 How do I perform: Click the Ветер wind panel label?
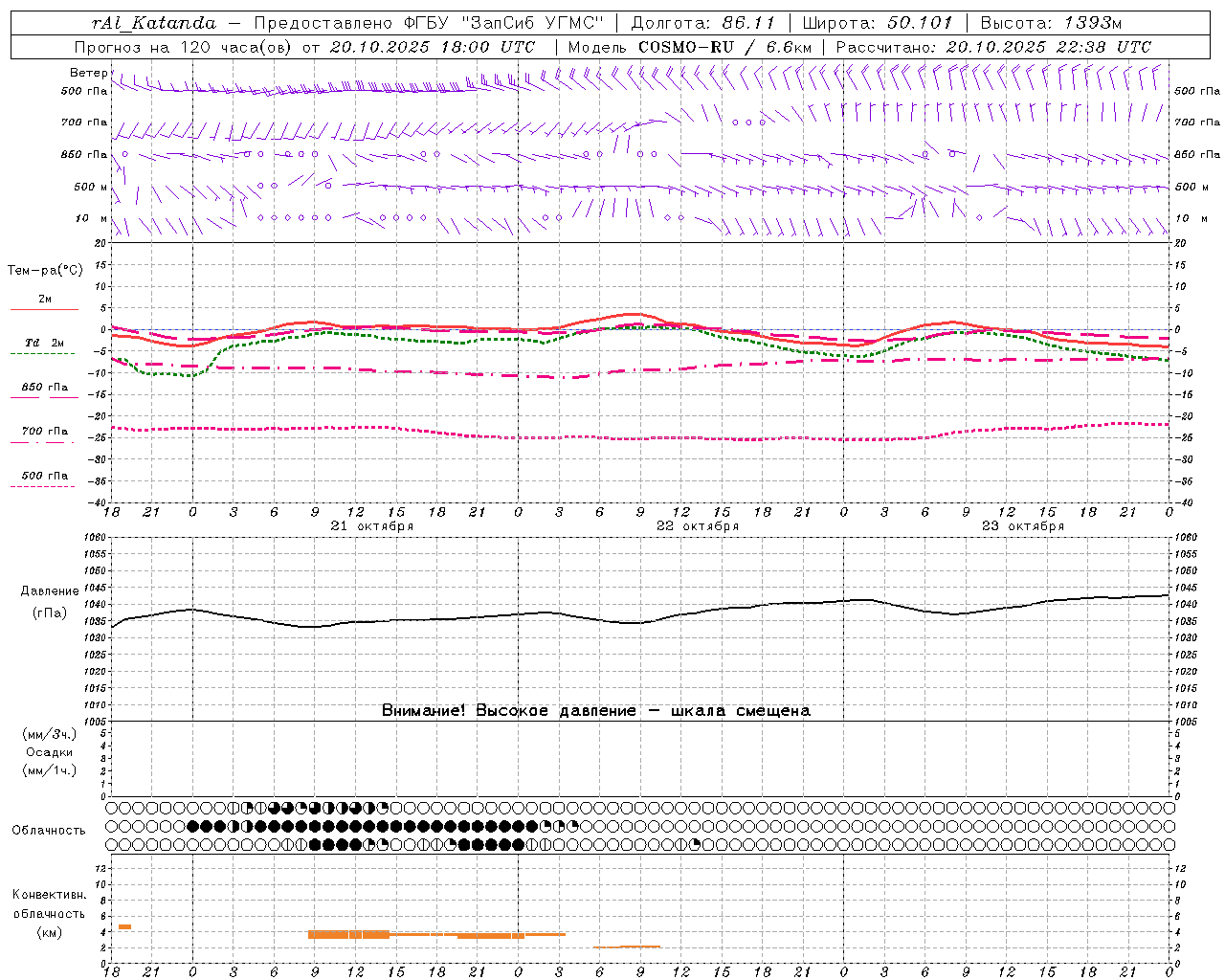coord(89,73)
